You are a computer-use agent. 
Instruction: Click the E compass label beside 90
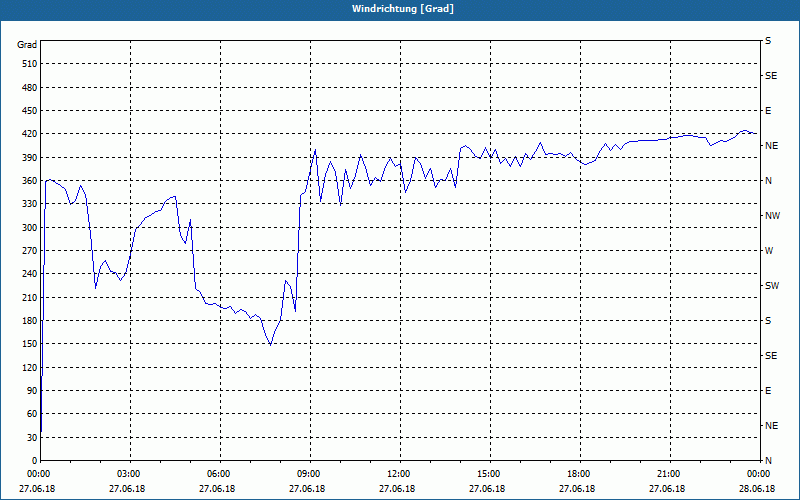point(768,391)
